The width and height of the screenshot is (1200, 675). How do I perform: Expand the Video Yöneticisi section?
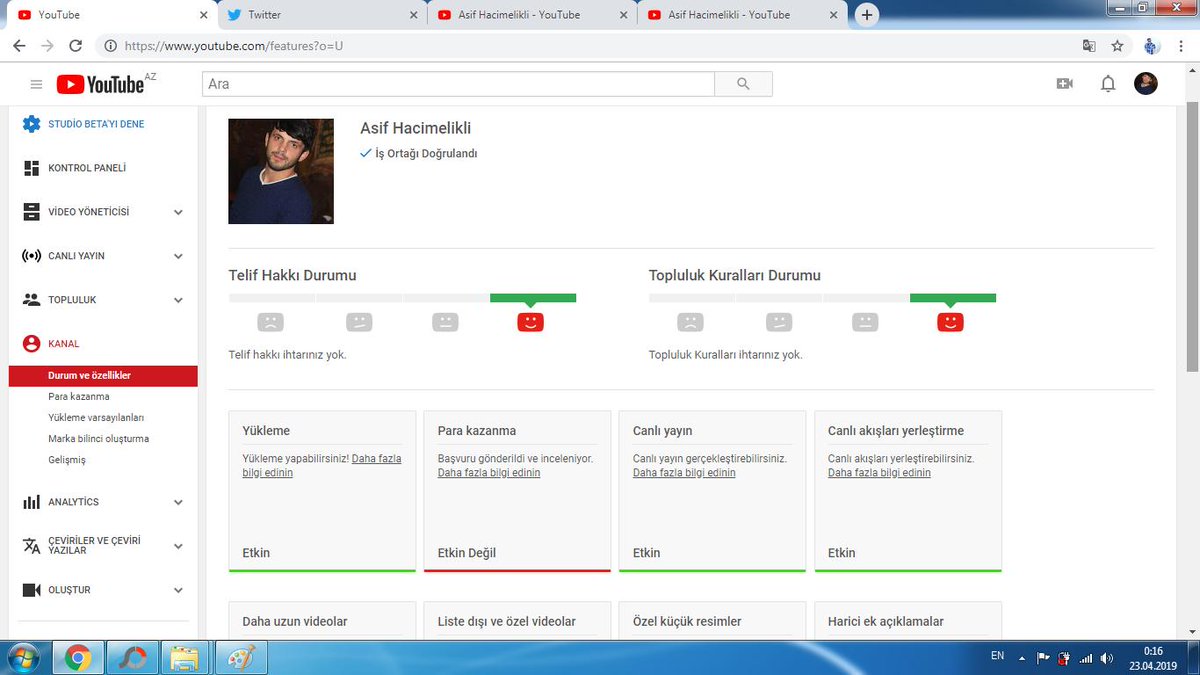[178, 212]
